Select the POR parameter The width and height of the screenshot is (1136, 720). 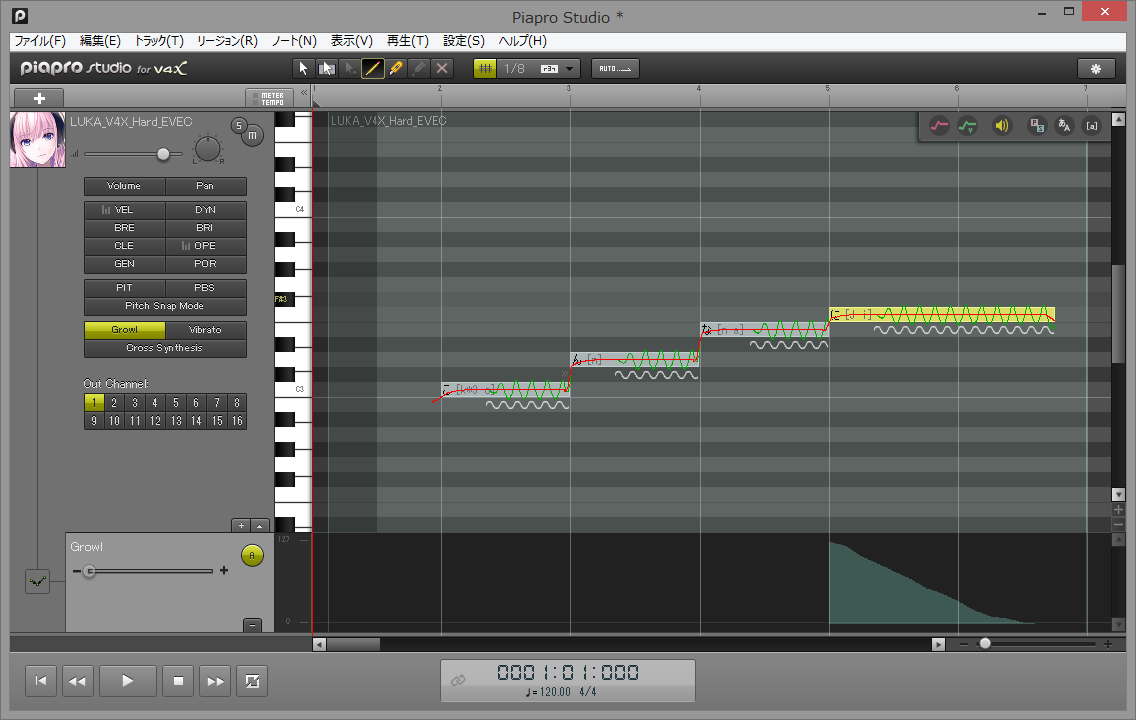click(x=206, y=264)
